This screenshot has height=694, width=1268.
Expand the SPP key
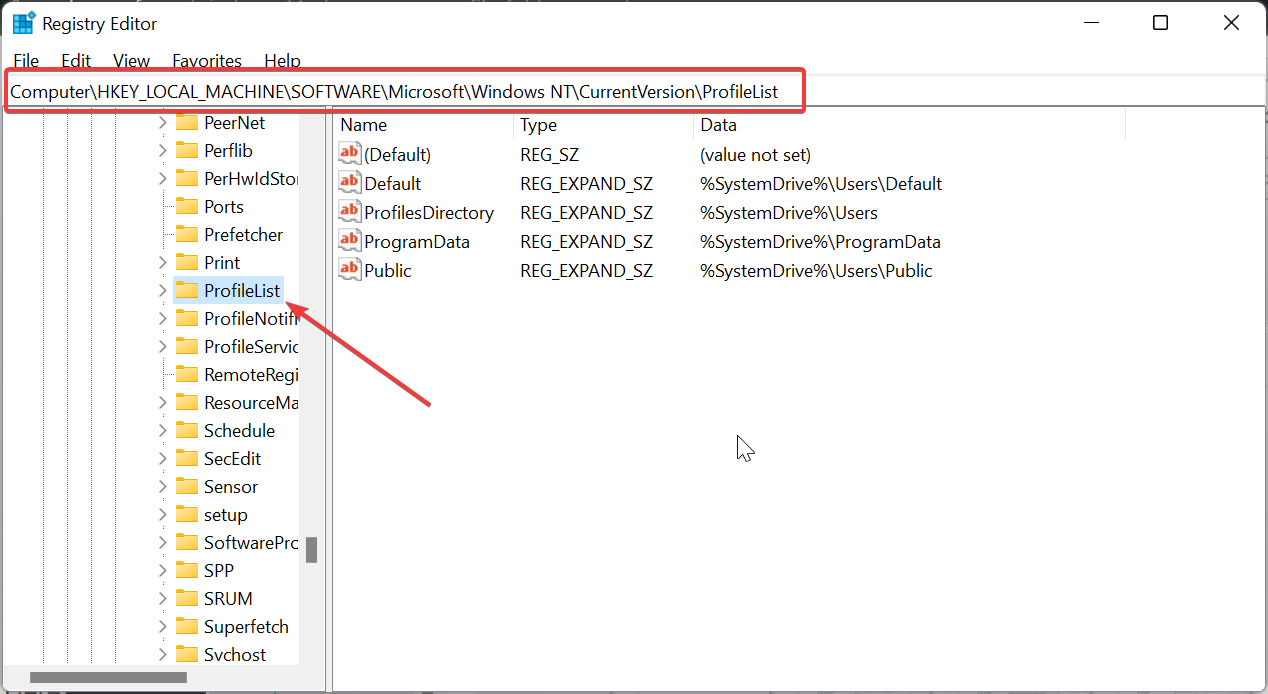point(162,570)
